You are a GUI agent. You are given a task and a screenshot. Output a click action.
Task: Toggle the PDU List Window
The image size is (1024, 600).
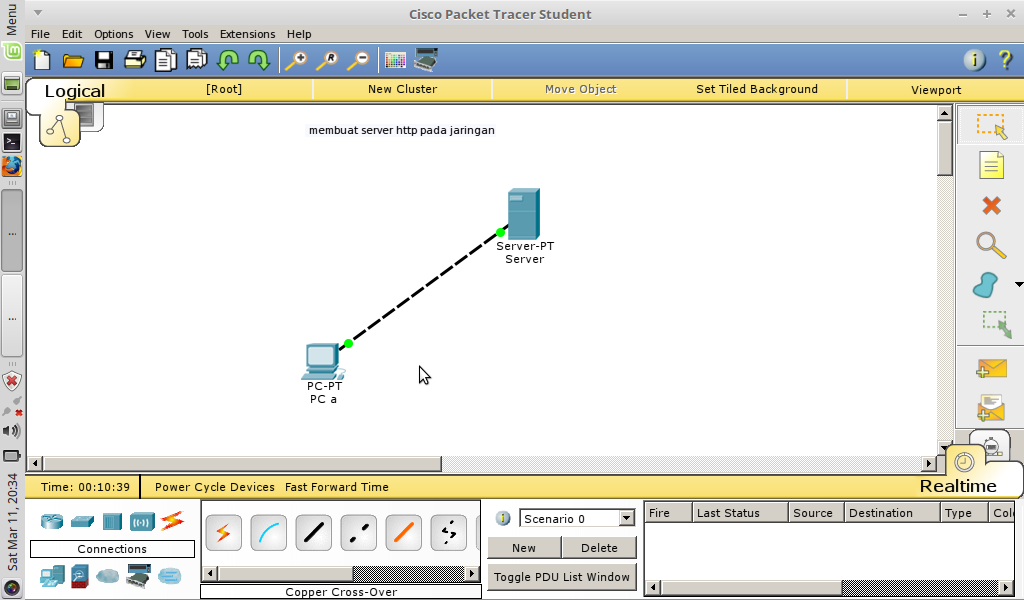pos(561,577)
